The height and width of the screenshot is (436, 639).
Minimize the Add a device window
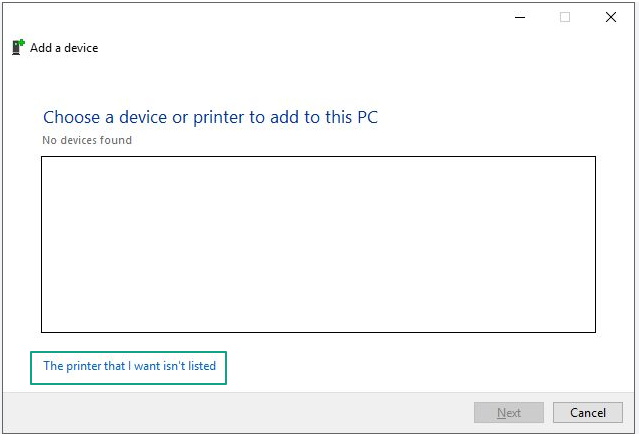520,17
